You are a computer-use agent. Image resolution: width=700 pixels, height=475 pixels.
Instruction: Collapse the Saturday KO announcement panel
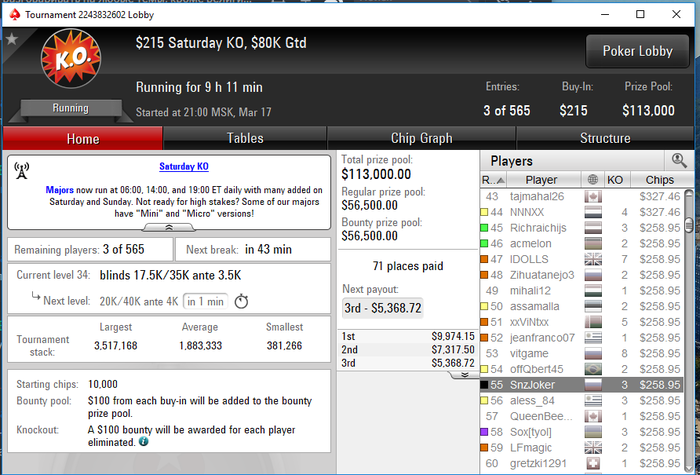tap(169, 228)
